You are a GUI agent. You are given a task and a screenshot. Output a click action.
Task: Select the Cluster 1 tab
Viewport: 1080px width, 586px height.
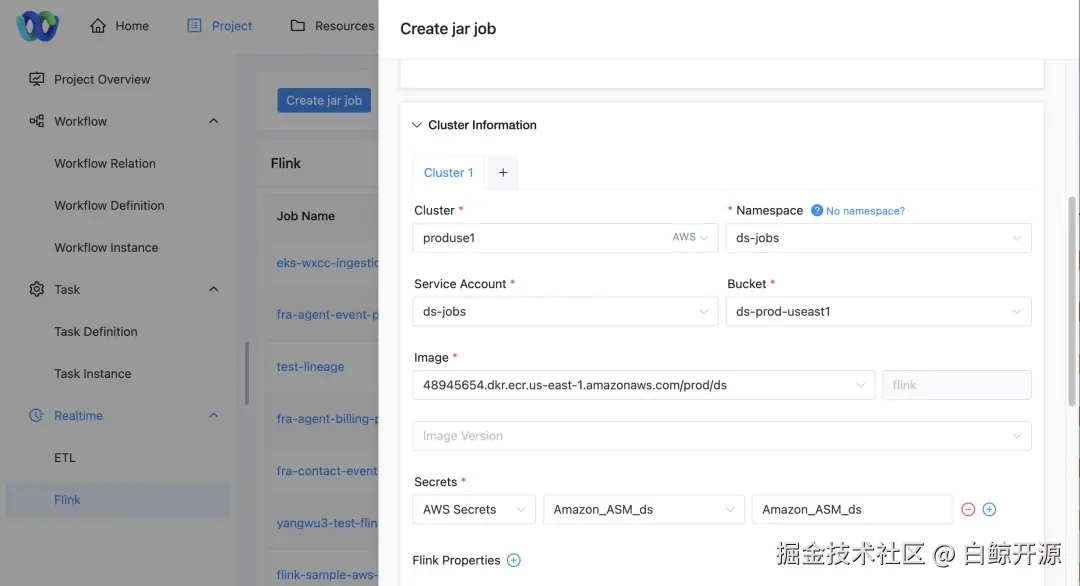coord(448,172)
